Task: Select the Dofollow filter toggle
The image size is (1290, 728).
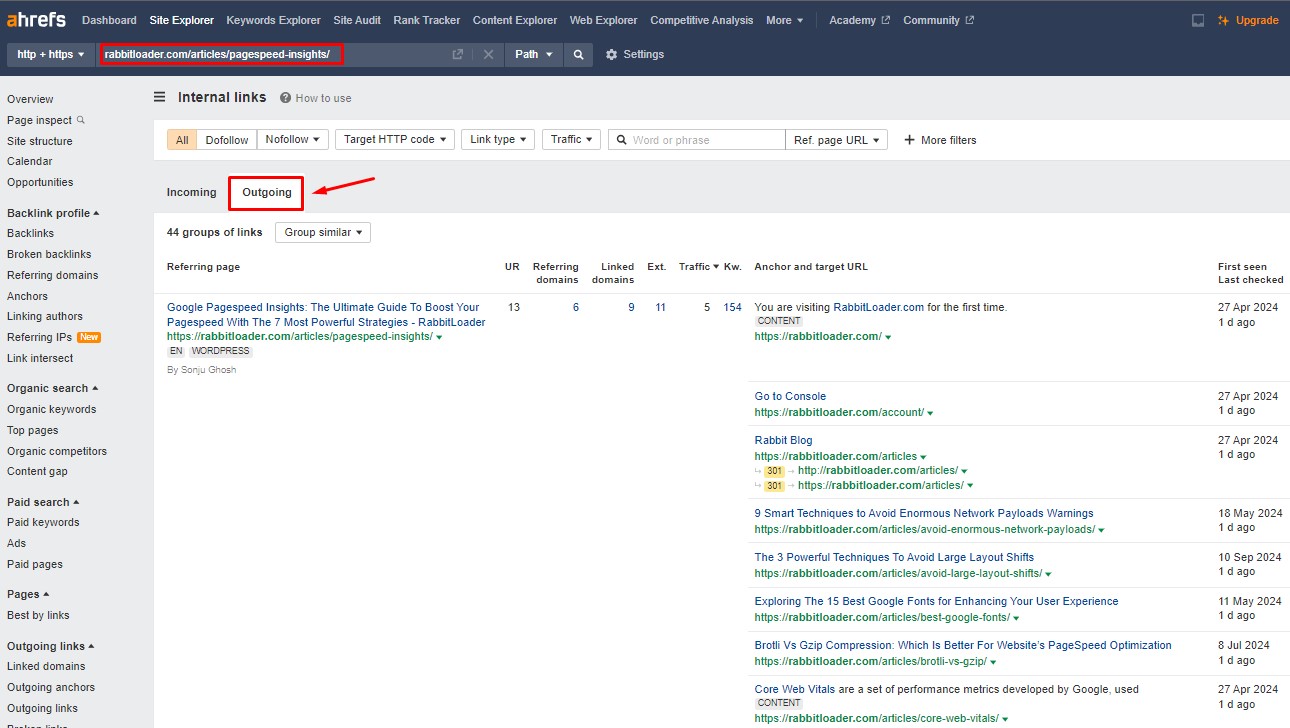Action: 227,140
